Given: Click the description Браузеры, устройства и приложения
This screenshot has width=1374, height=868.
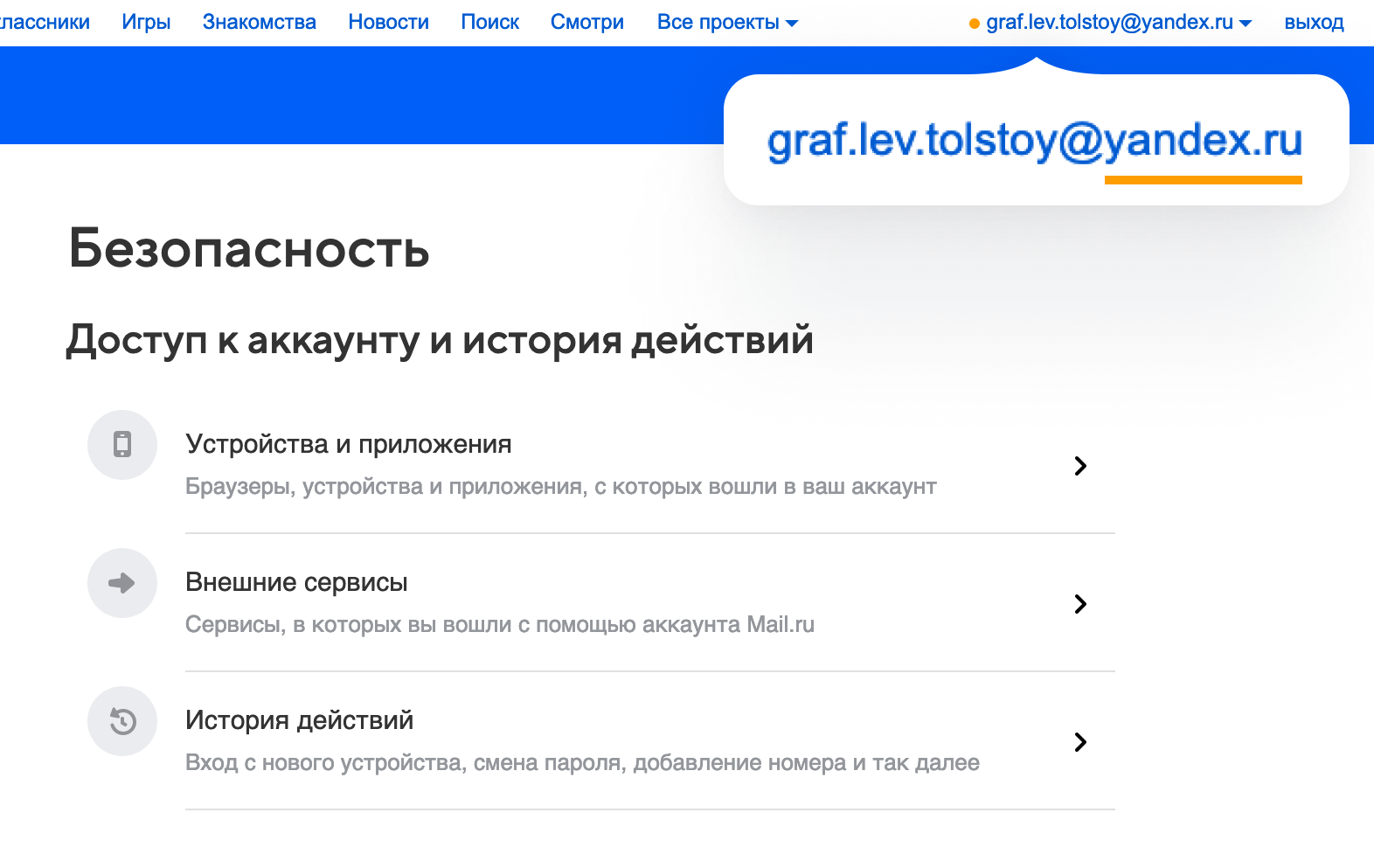Looking at the screenshot, I should coord(561,487).
